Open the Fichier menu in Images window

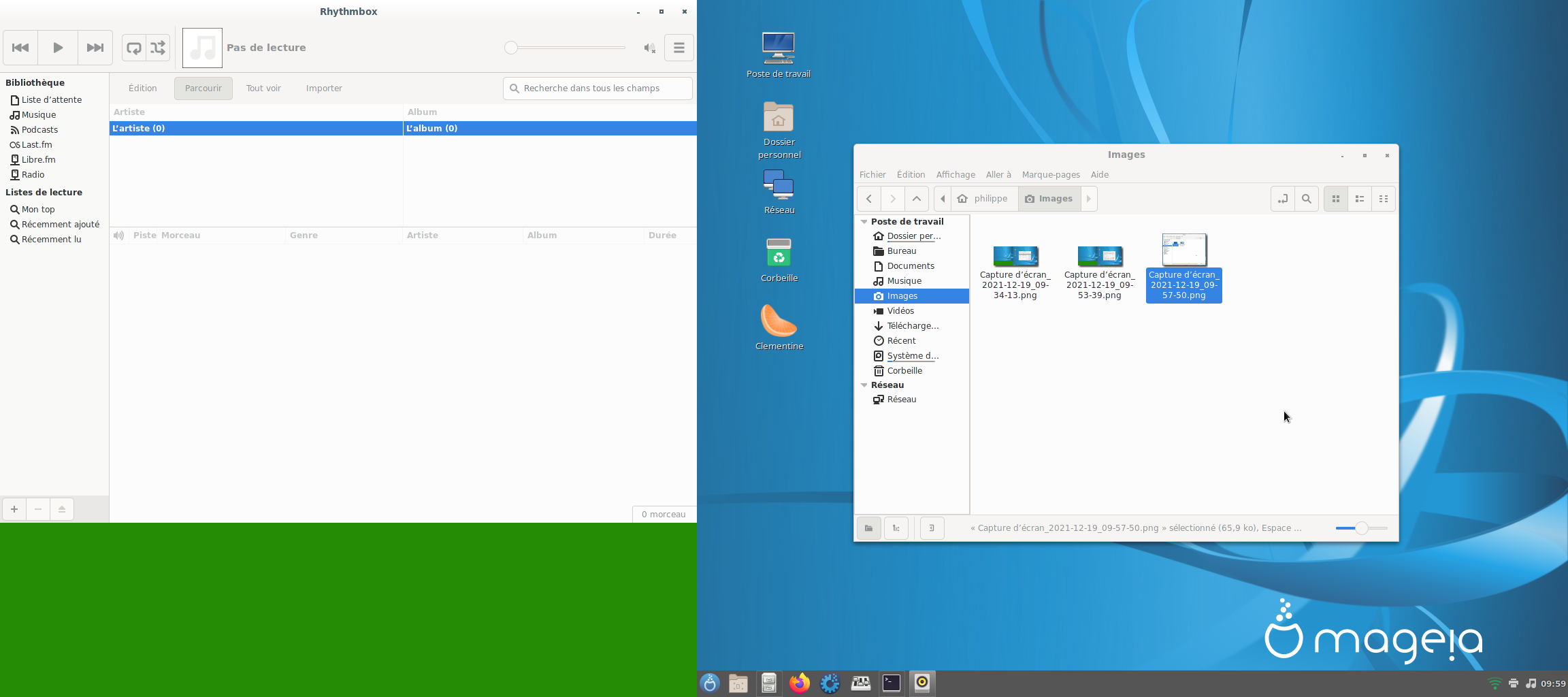(x=872, y=175)
